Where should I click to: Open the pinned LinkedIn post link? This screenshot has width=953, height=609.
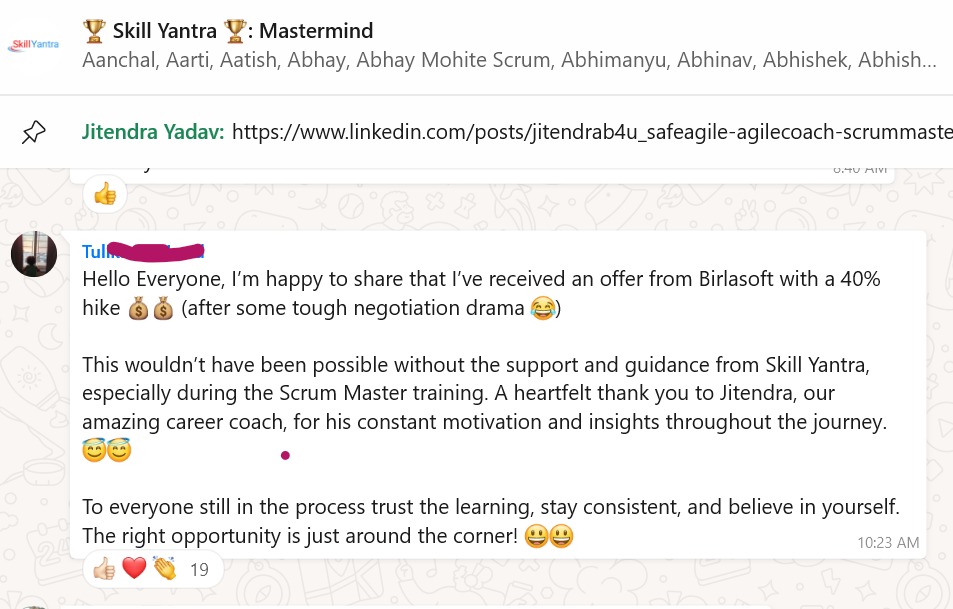click(591, 131)
